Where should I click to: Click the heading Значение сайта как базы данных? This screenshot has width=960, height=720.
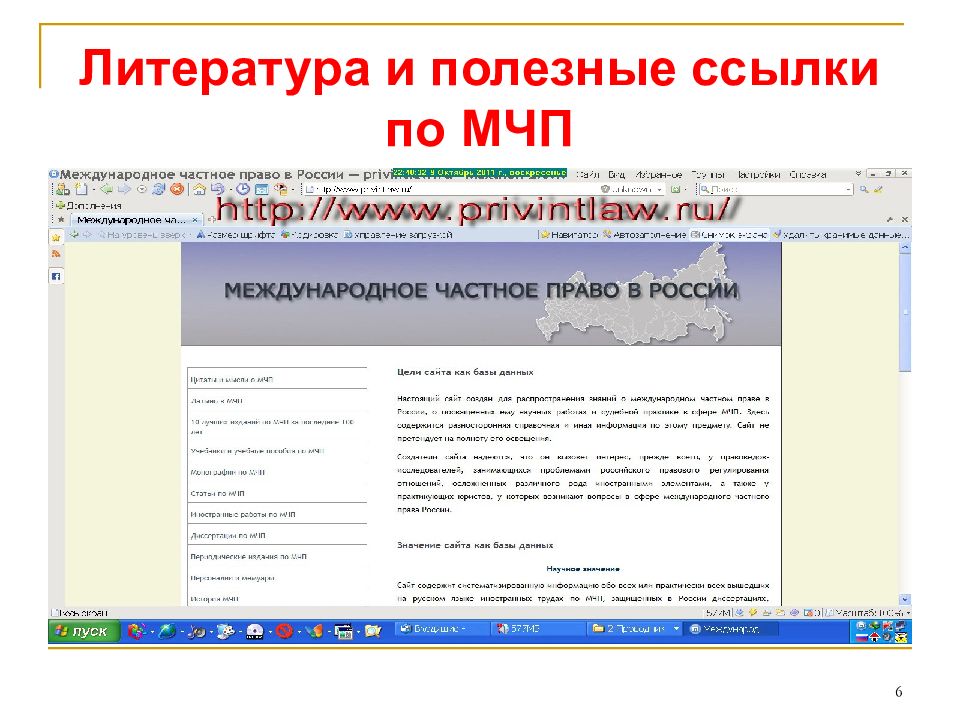(475, 546)
